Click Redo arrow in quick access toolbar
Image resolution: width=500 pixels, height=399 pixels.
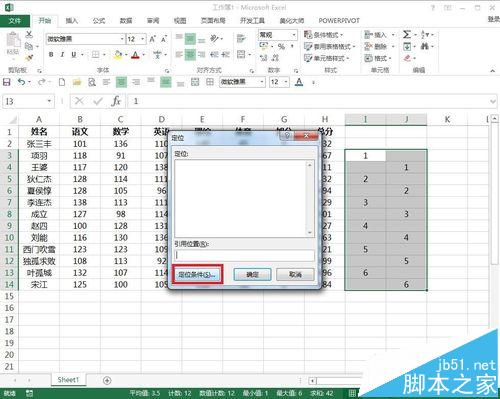click(x=42, y=82)
